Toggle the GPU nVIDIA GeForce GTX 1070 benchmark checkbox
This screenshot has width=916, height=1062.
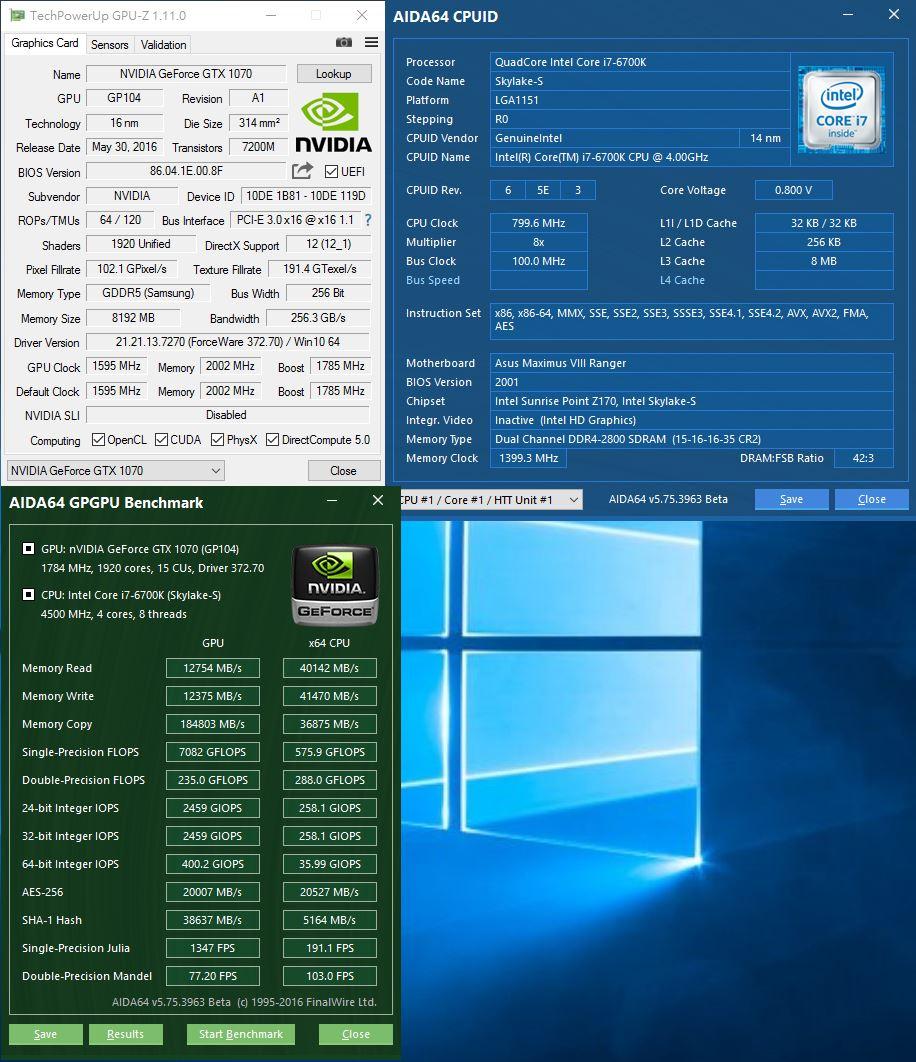[x=28, y=549]
